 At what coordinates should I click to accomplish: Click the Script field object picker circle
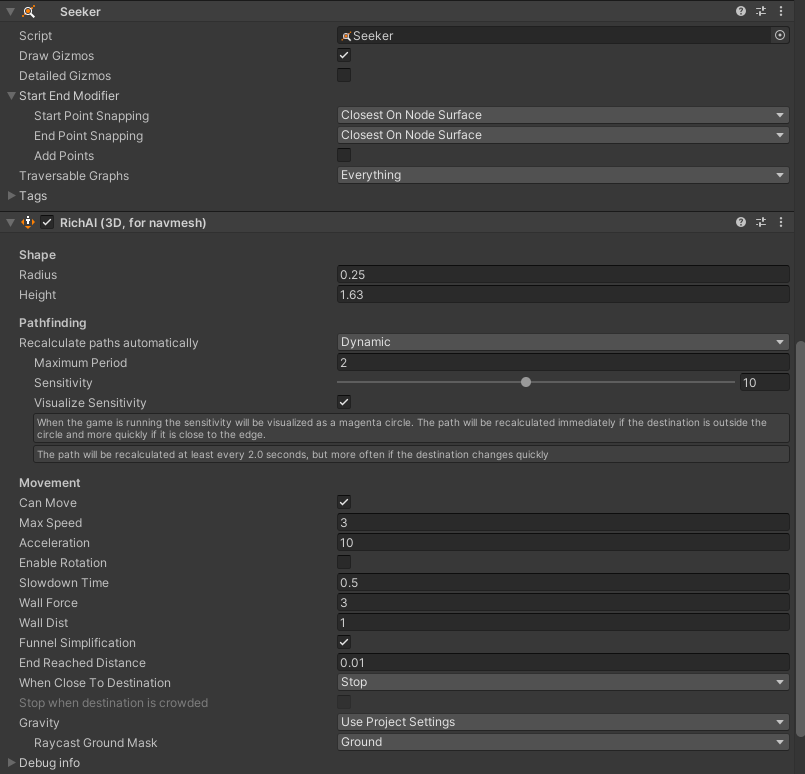pyautogui.click(x=780, y=35)
